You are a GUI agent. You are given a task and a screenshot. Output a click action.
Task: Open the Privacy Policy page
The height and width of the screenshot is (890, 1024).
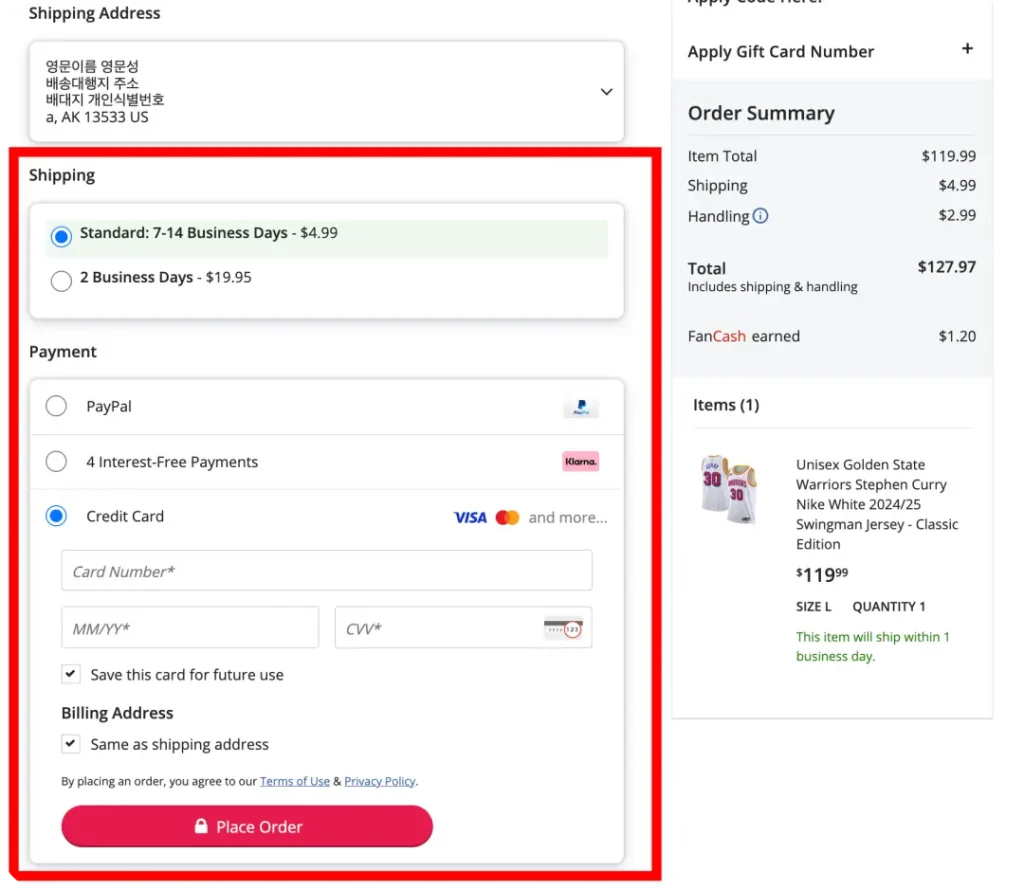tap(379, 781)
